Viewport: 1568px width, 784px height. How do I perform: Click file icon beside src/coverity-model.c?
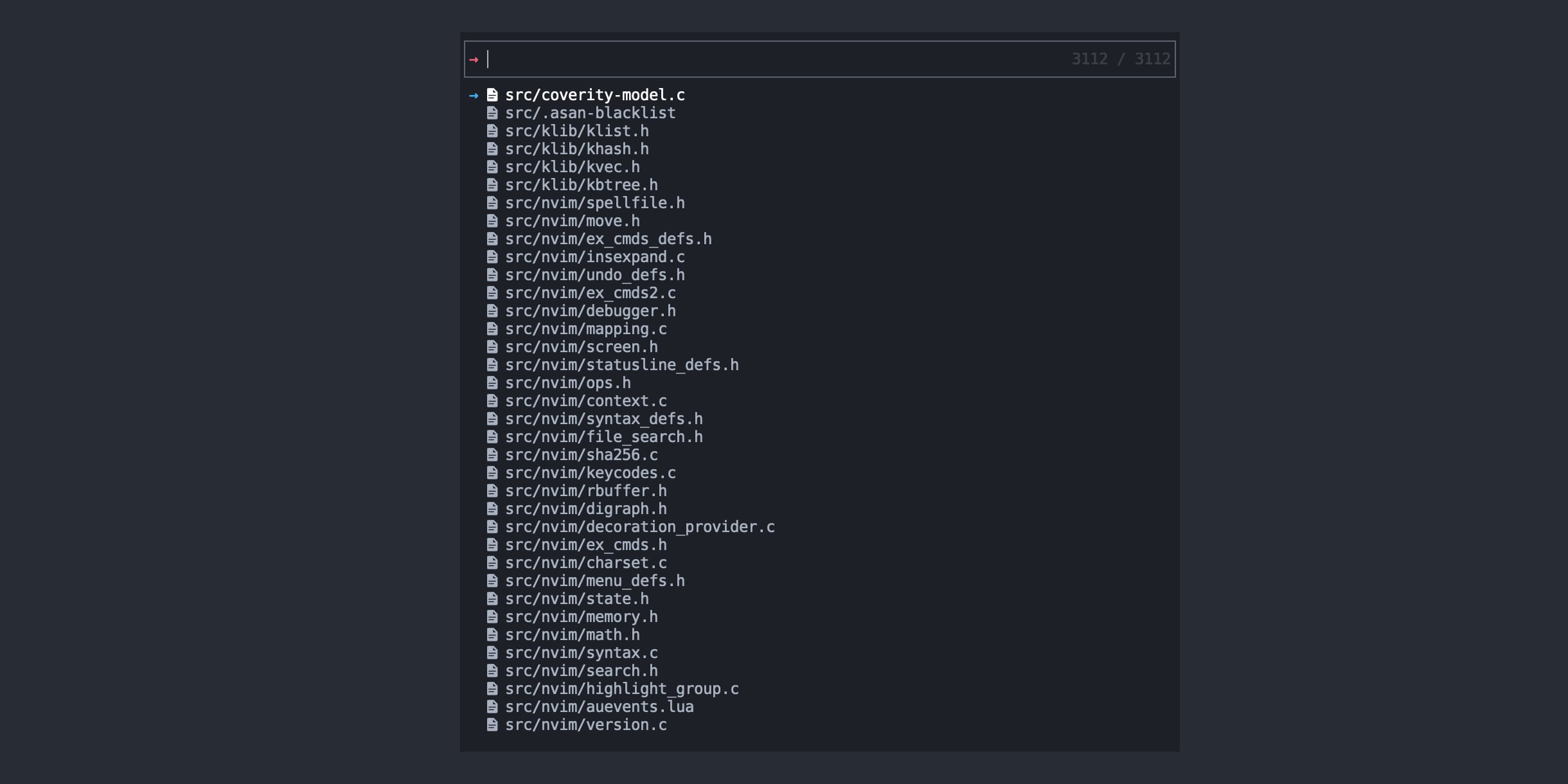[x=492, y=95]
